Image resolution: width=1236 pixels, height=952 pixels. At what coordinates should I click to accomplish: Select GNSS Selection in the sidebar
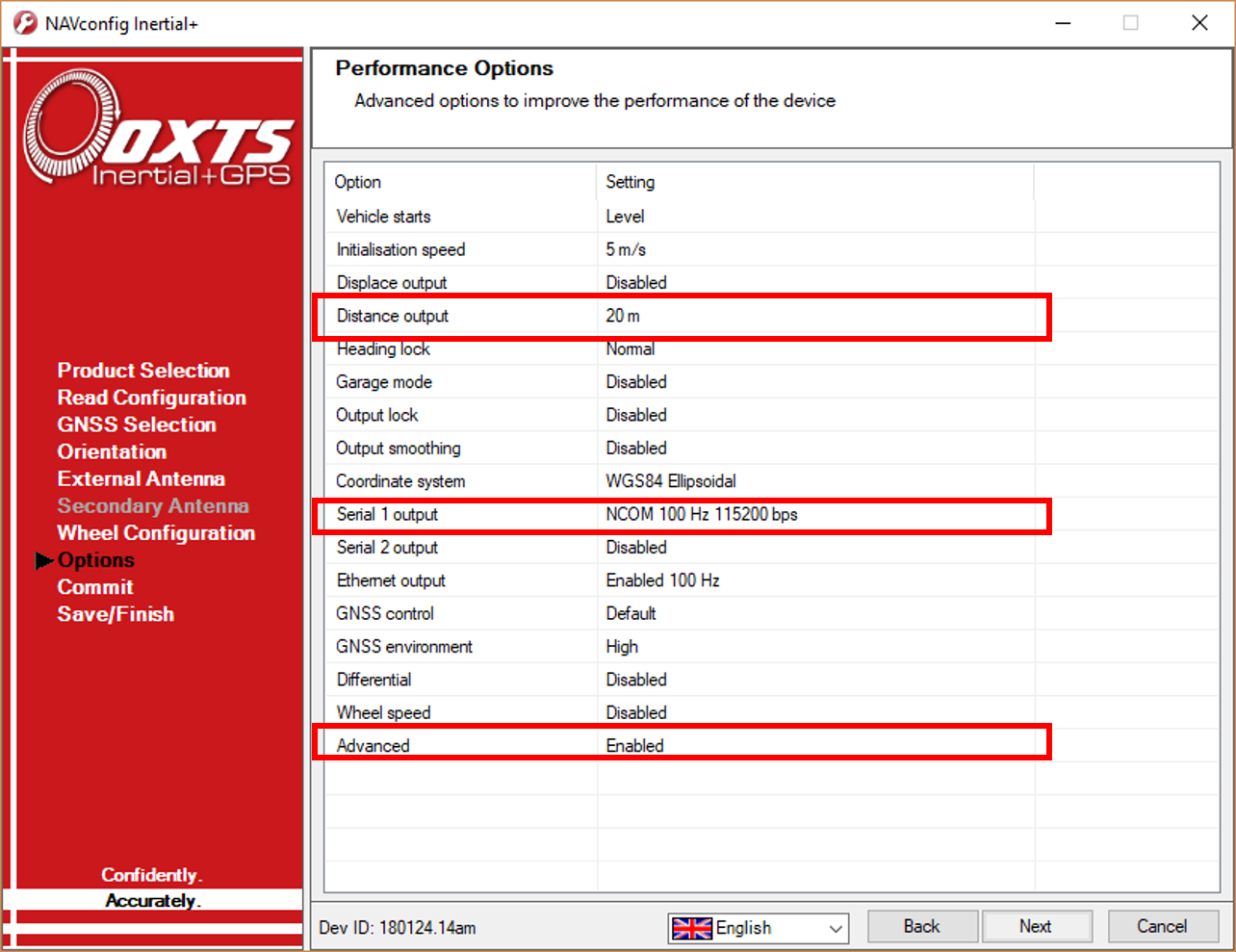pyautogui.click(x=136, y=425)
